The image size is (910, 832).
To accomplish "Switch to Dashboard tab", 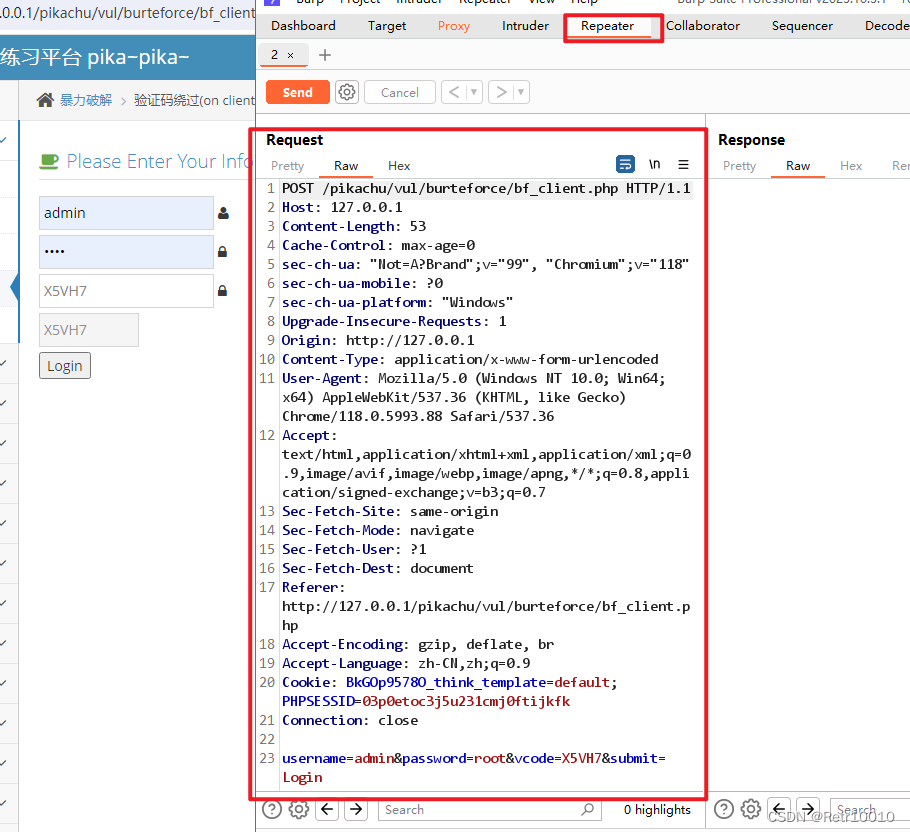I will pos(303,26).
